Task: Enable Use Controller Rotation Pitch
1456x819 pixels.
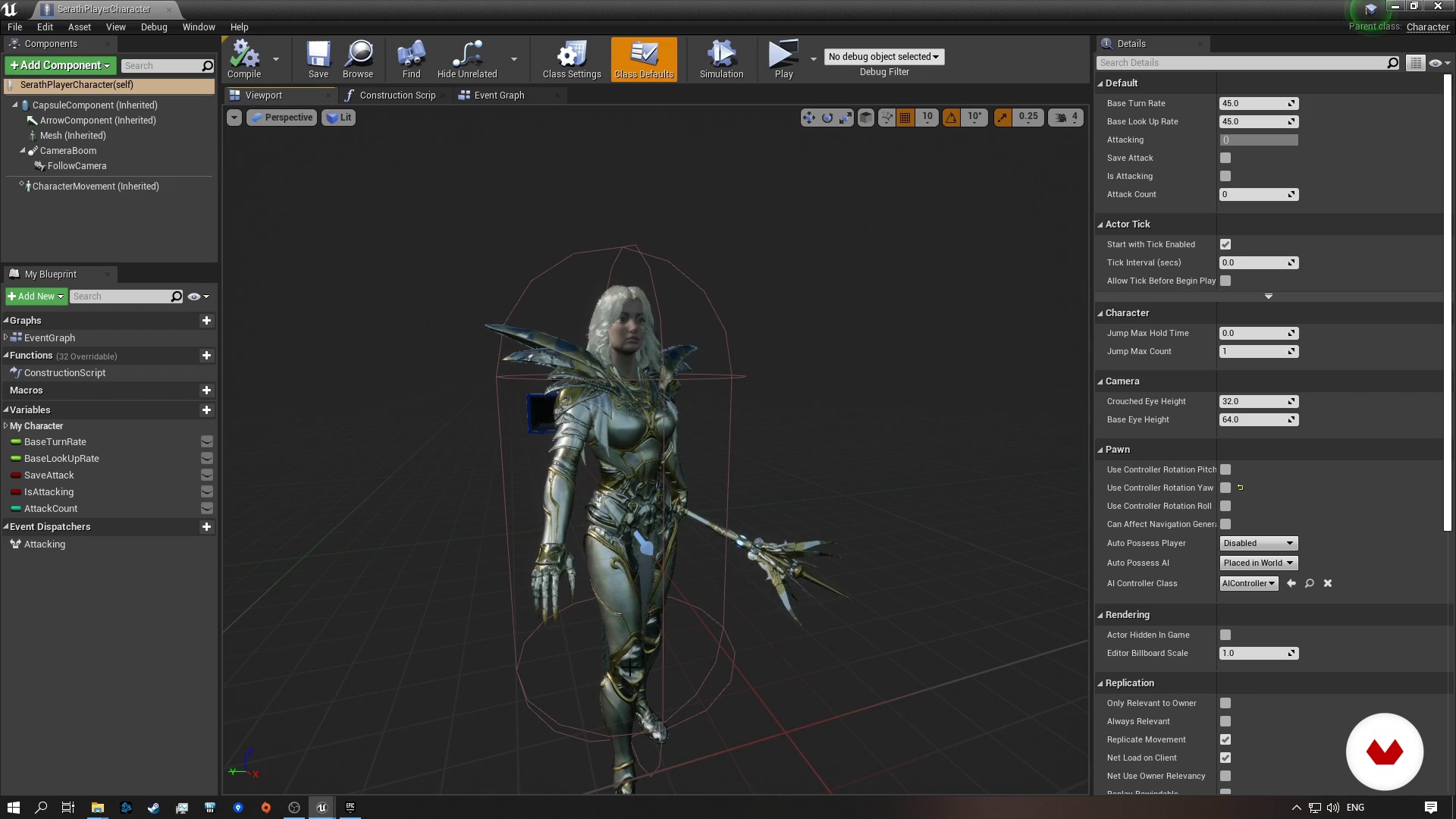Action: pyautogui.click(x=1225, y=470)
